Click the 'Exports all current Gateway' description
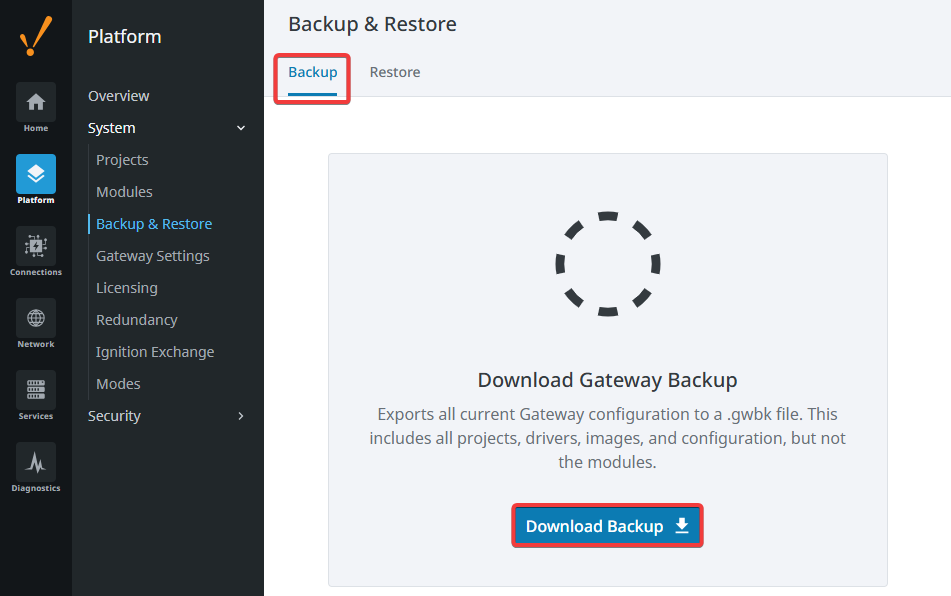The height and width of the screenshot is (596, 951). click(x=607, y=438)
